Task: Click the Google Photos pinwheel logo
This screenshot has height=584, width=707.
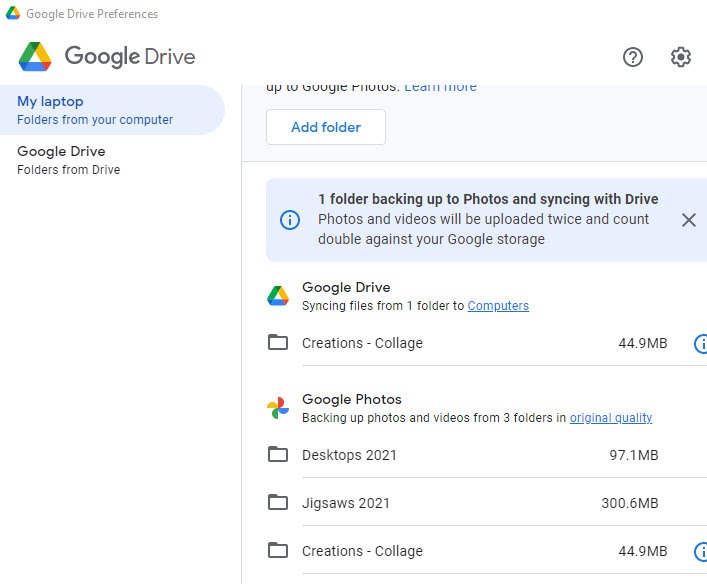Action: click(278, 408)
